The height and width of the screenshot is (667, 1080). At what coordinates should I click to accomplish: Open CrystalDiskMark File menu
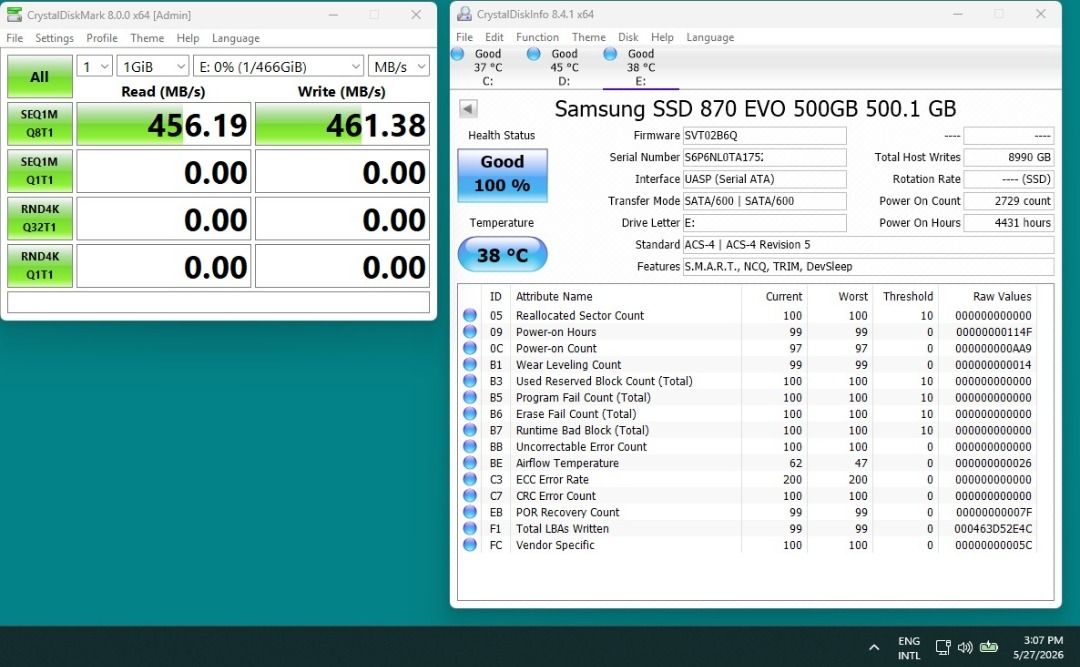pos(14,38)
